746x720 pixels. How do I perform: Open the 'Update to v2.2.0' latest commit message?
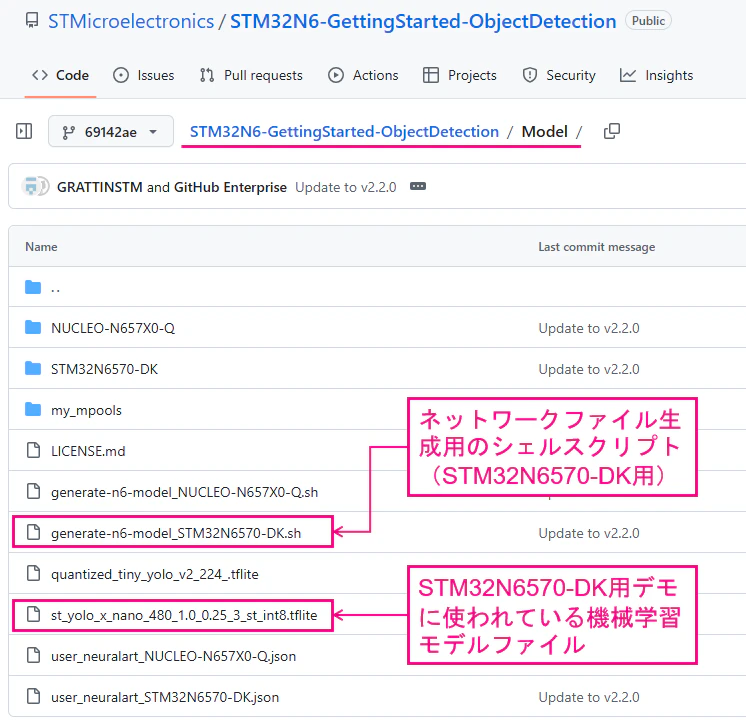[345, 187]
